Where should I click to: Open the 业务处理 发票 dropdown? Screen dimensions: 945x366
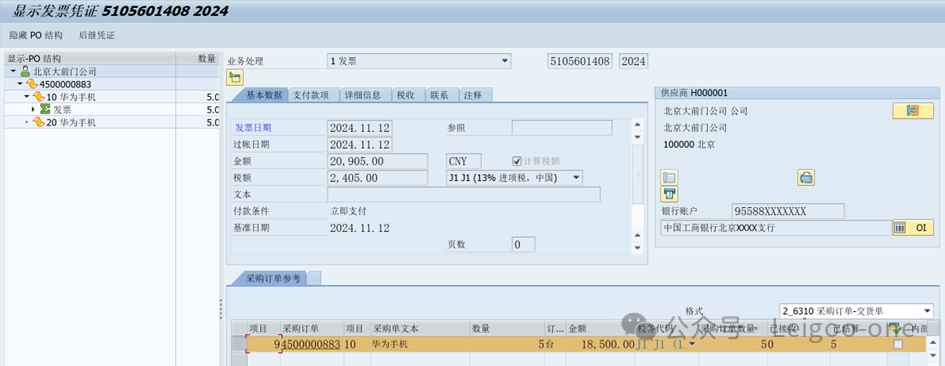504,61
